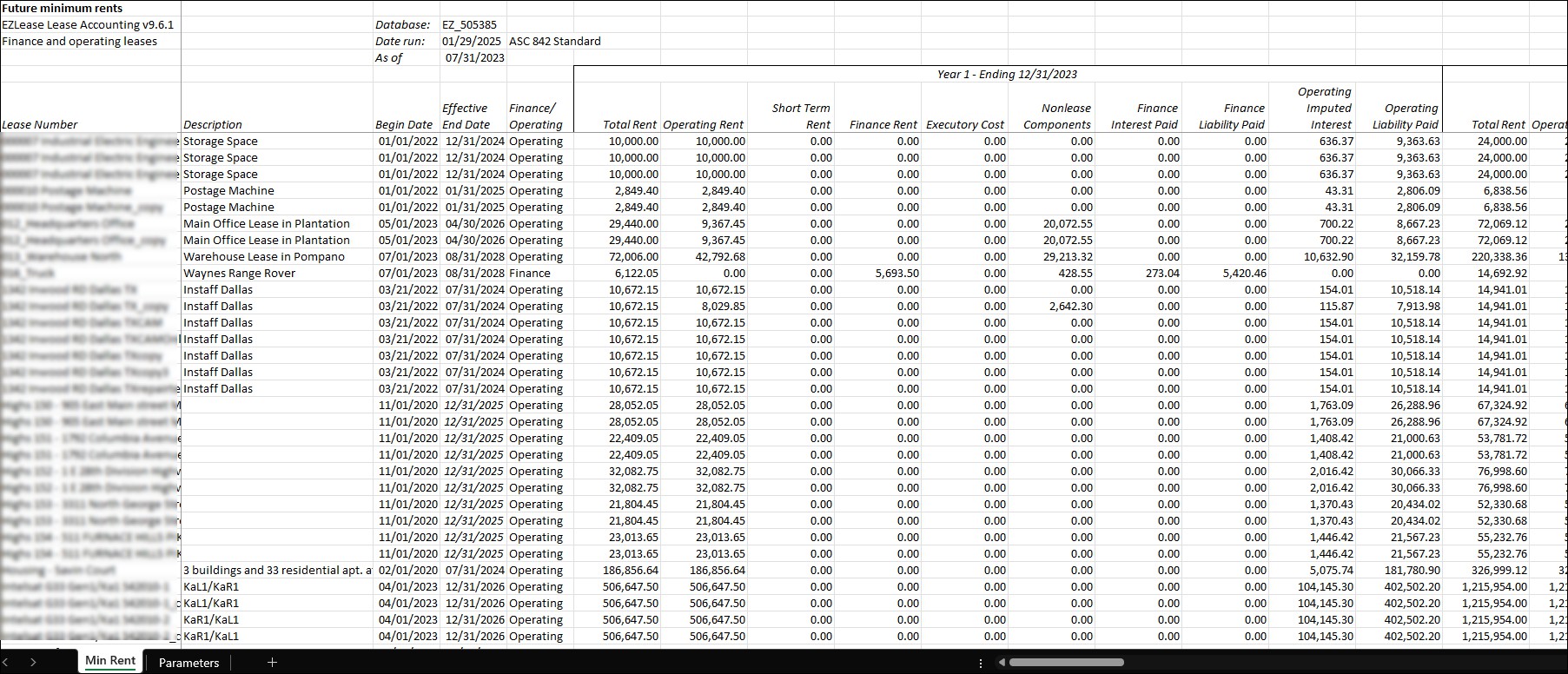Select the as-of date 07/31/2023

coord(474,57)
